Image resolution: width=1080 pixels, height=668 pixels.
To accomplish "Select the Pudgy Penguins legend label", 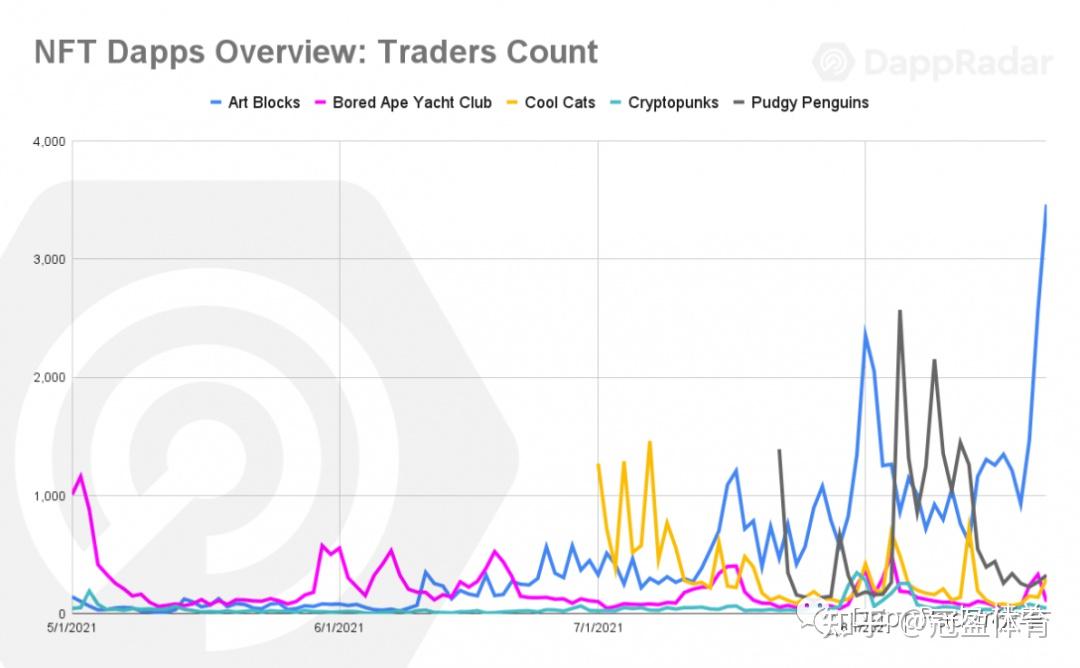I will [x=808, y=102].
